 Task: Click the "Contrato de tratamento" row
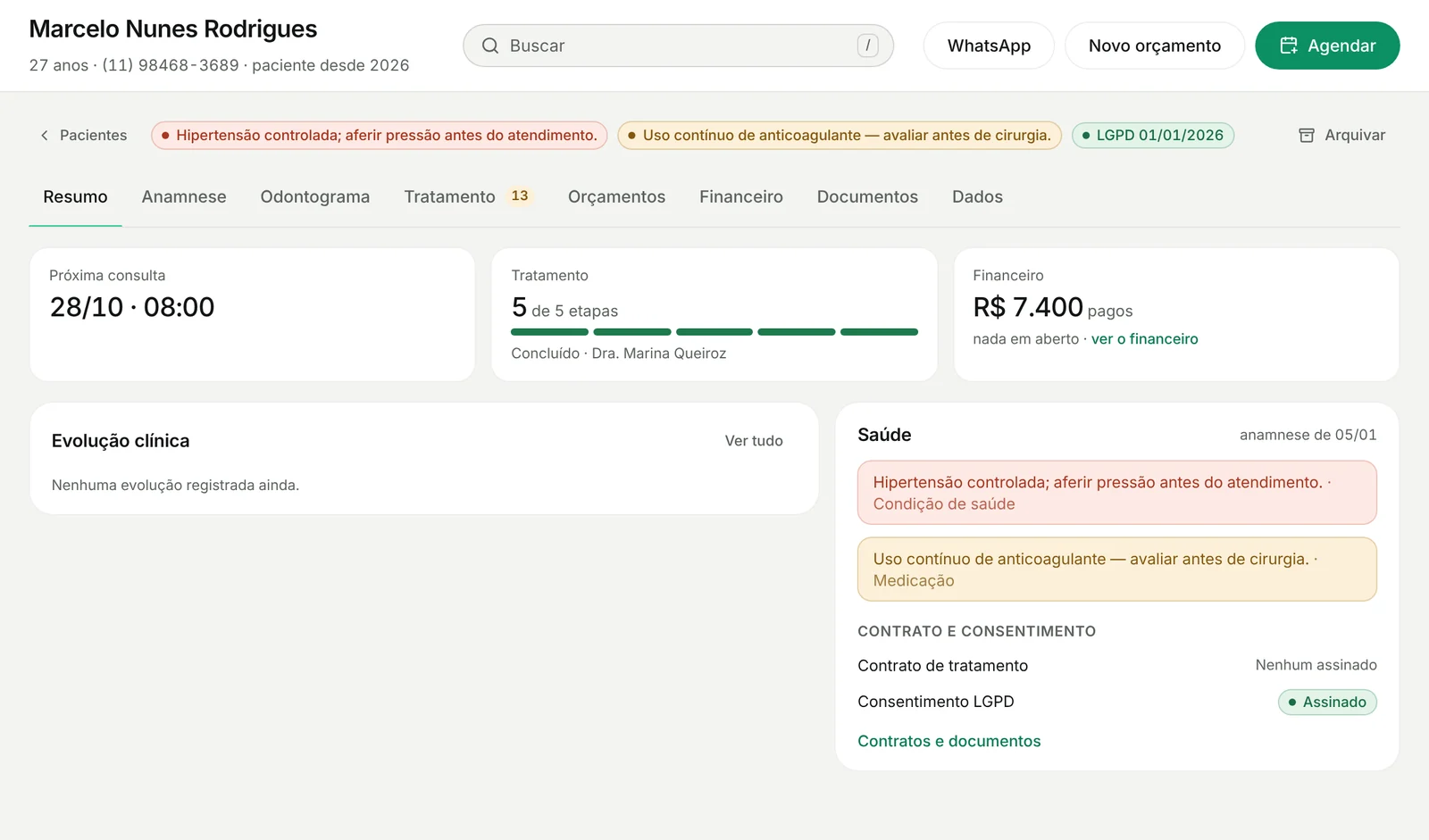(1116, 666)
